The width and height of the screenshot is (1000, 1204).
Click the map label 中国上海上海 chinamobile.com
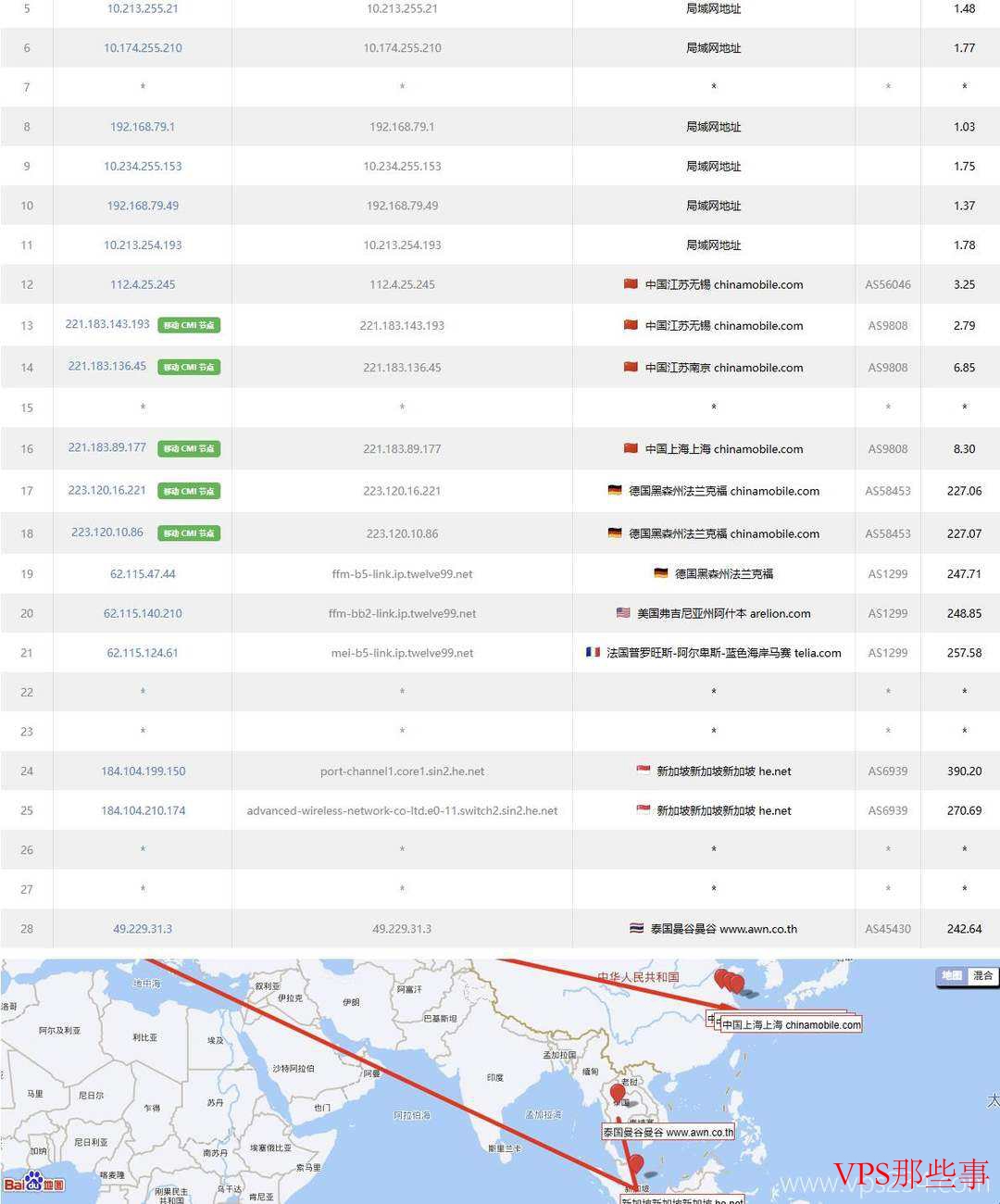pyautogui.click(x=791, y=1024)
